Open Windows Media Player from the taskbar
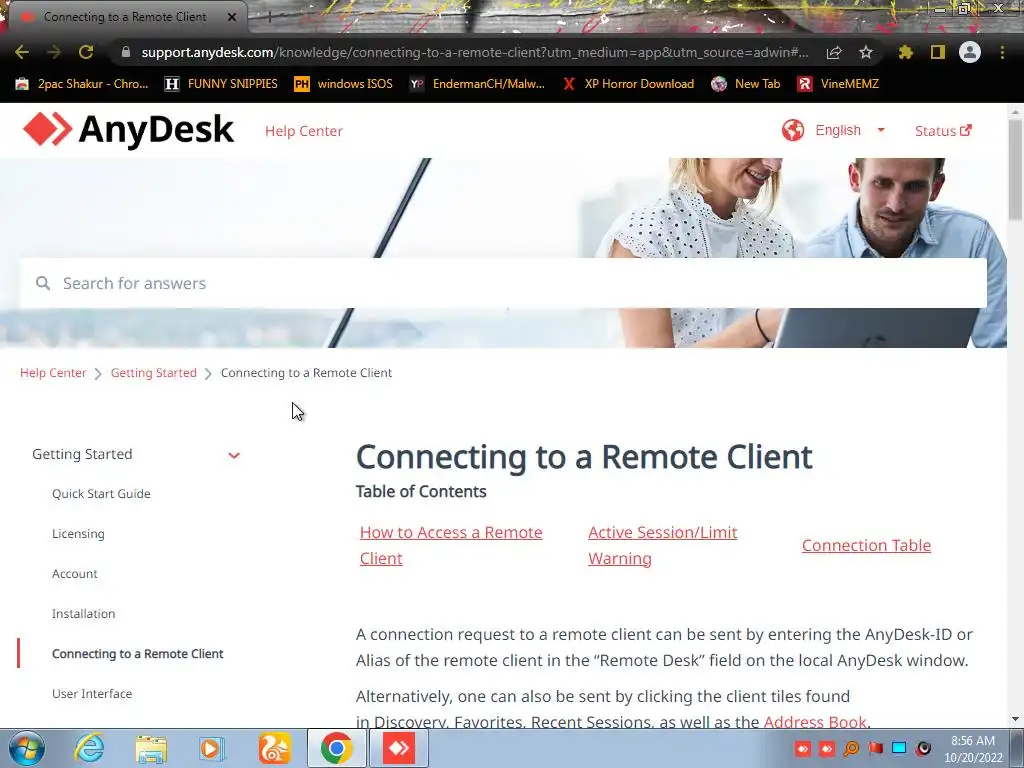The width and height of the screenshot is (1024, 768). (x=212, y=748)
